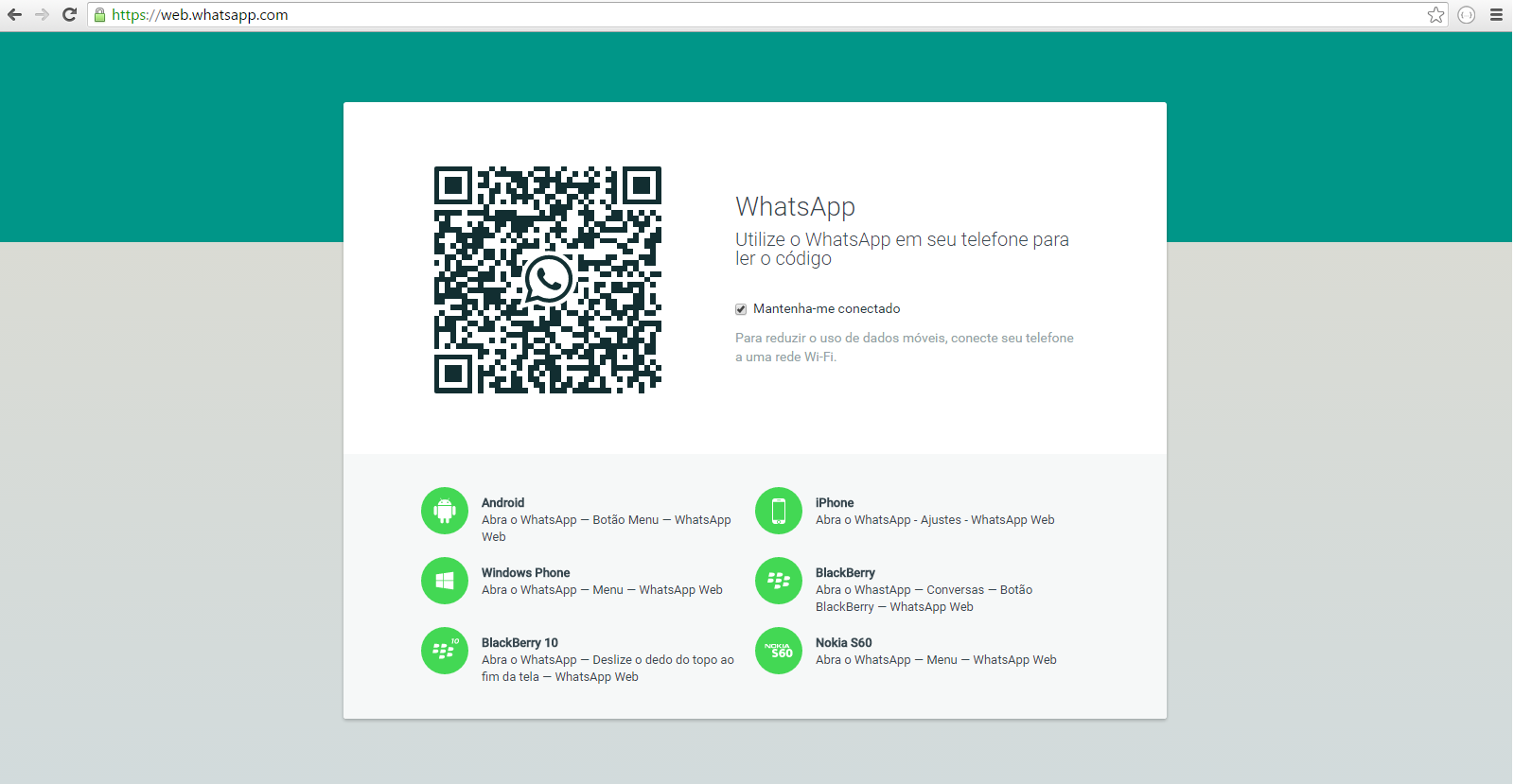1514x784 pixels.
Task: Click the browser forward arrow
Action: click(42, 14)
